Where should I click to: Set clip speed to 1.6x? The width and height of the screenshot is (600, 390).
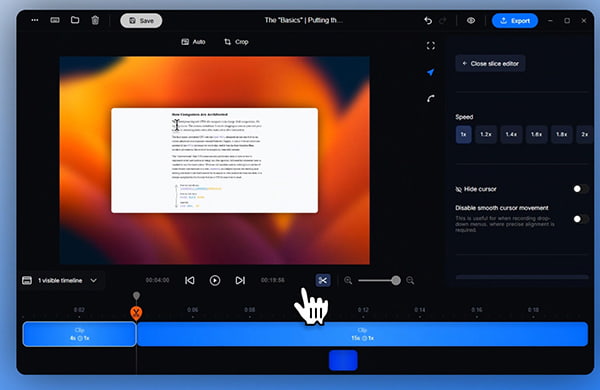coord(536,134)
